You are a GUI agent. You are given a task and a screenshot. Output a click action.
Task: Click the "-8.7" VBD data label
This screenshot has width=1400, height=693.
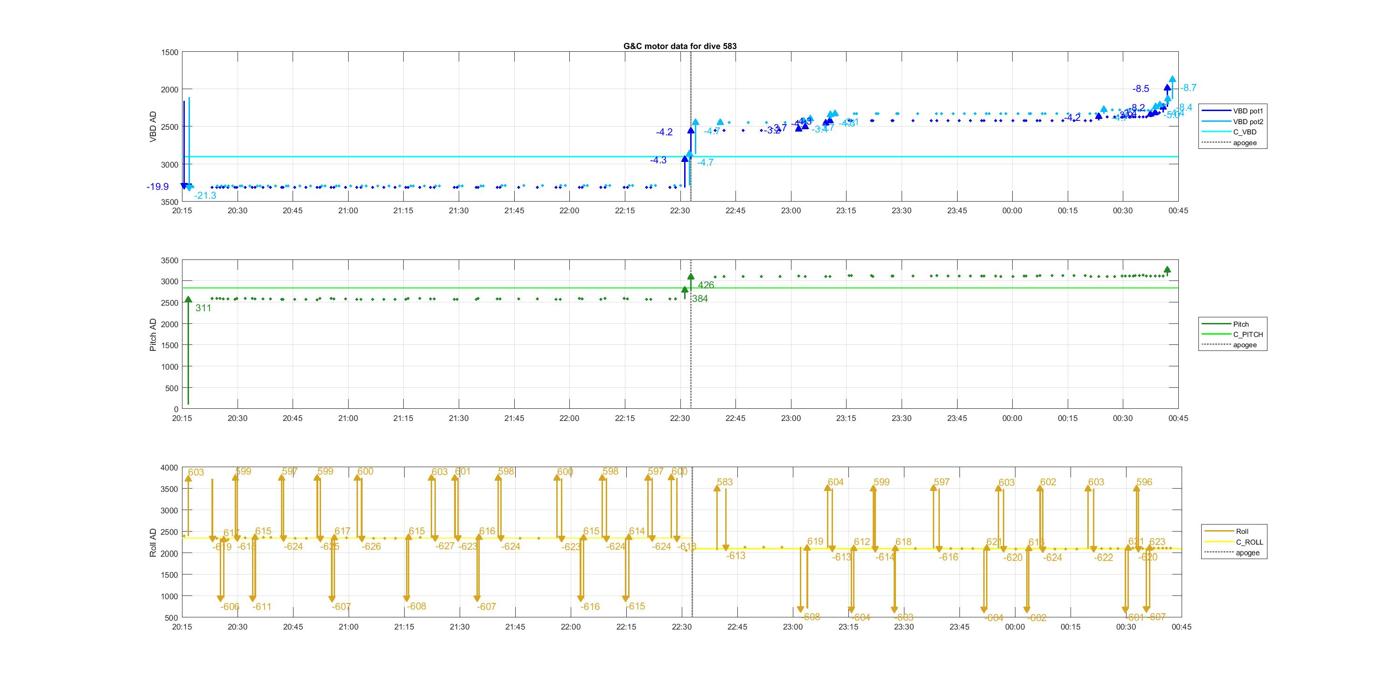click(1188, 88)
